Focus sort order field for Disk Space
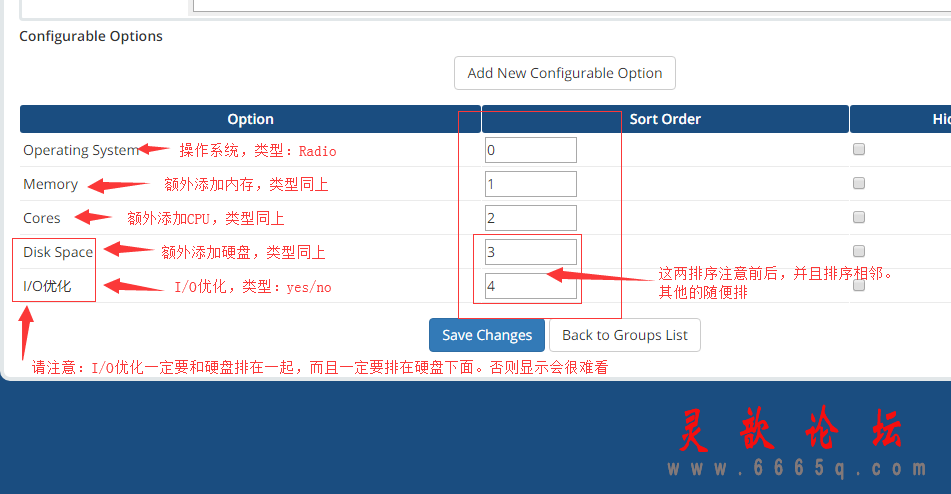The image size is (951, 494). (531, 252)
